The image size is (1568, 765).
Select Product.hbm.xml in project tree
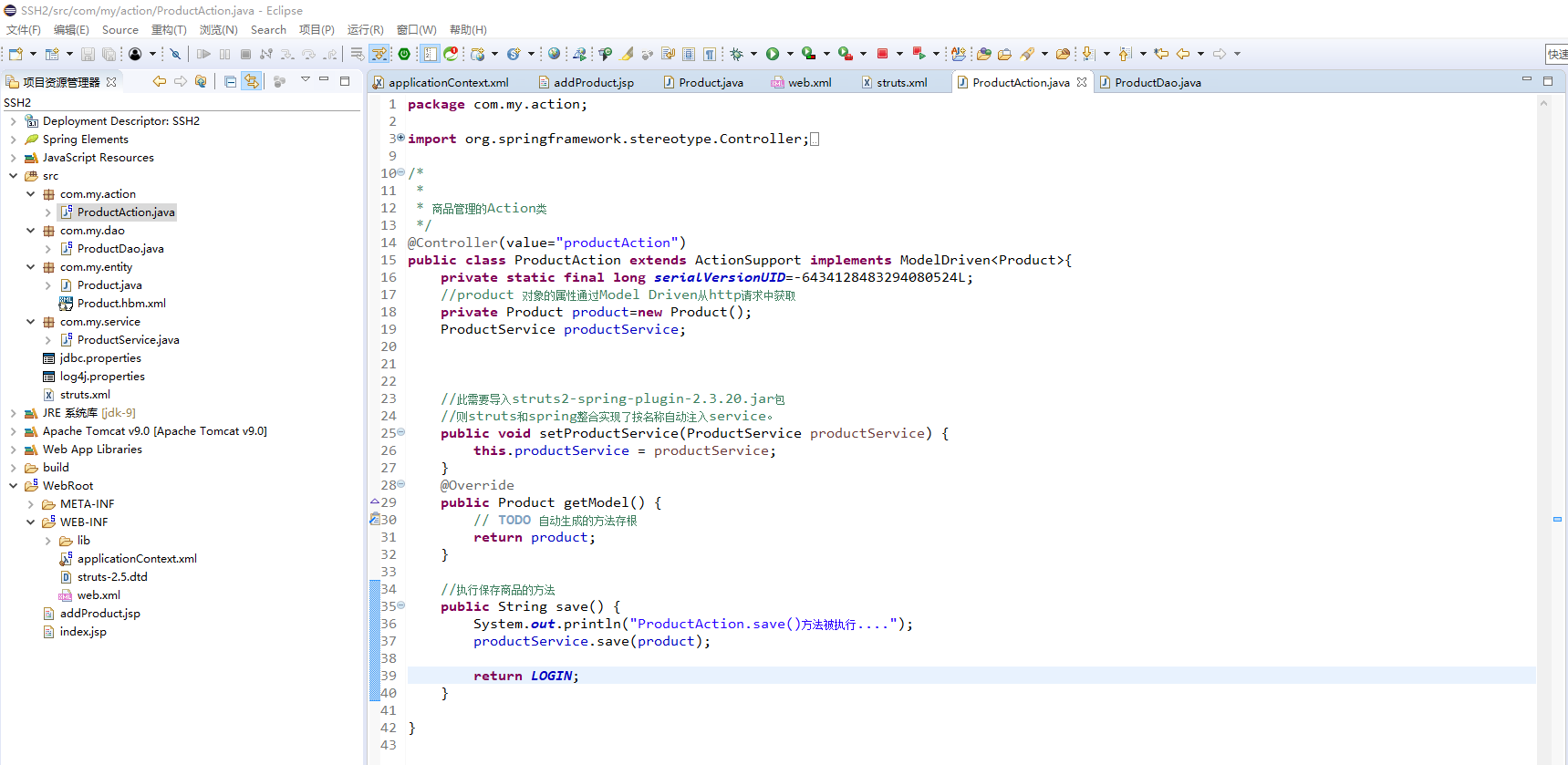tap(121, 304)
